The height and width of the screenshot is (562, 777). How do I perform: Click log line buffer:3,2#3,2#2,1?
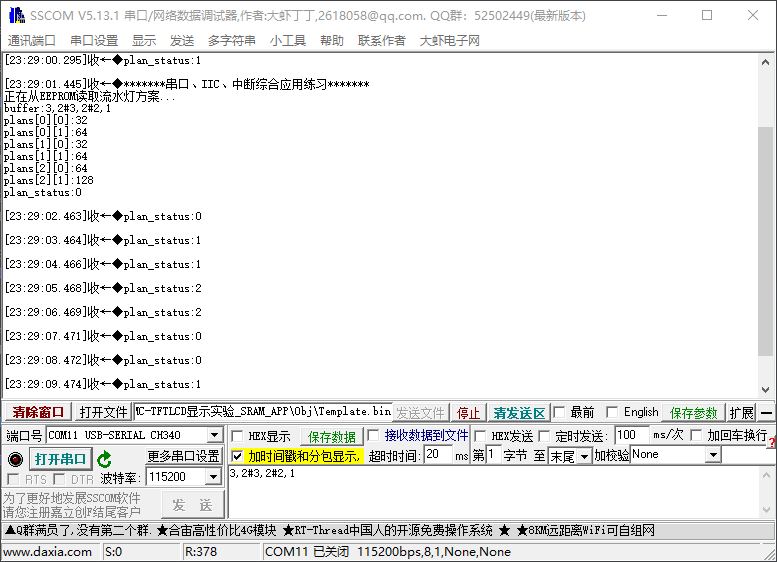(57, 108)
